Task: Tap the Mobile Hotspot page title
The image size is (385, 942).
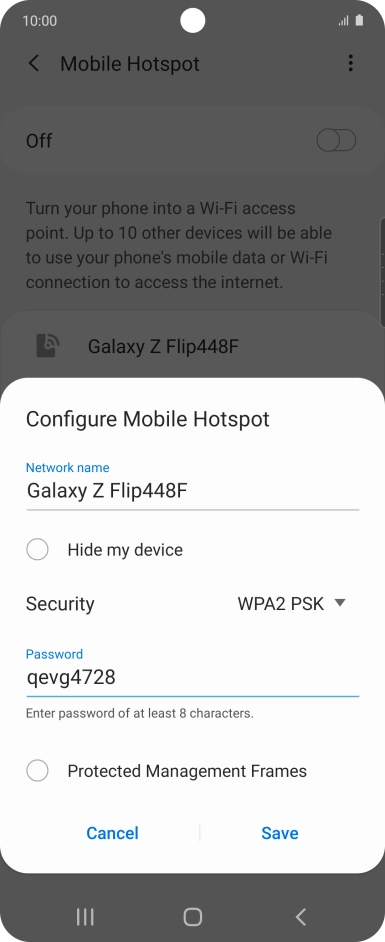Action: pos(130,64)
